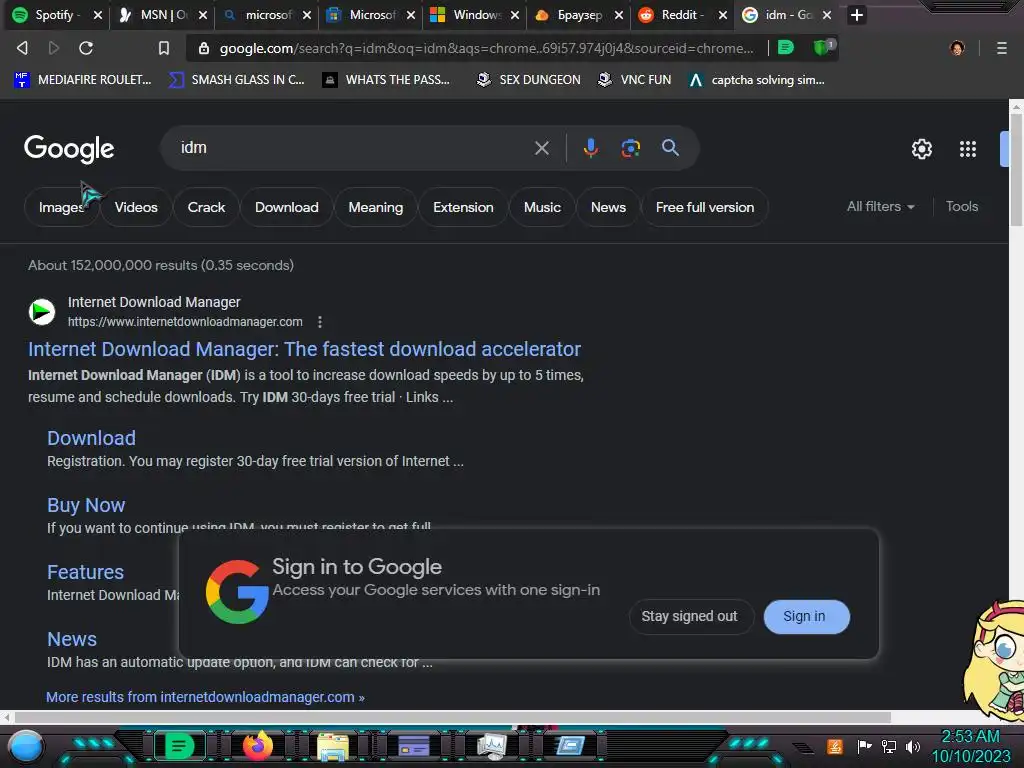This screenshot has height=768, width=1024.
Task: Clear the Google search box
Action: coord(541,148)
